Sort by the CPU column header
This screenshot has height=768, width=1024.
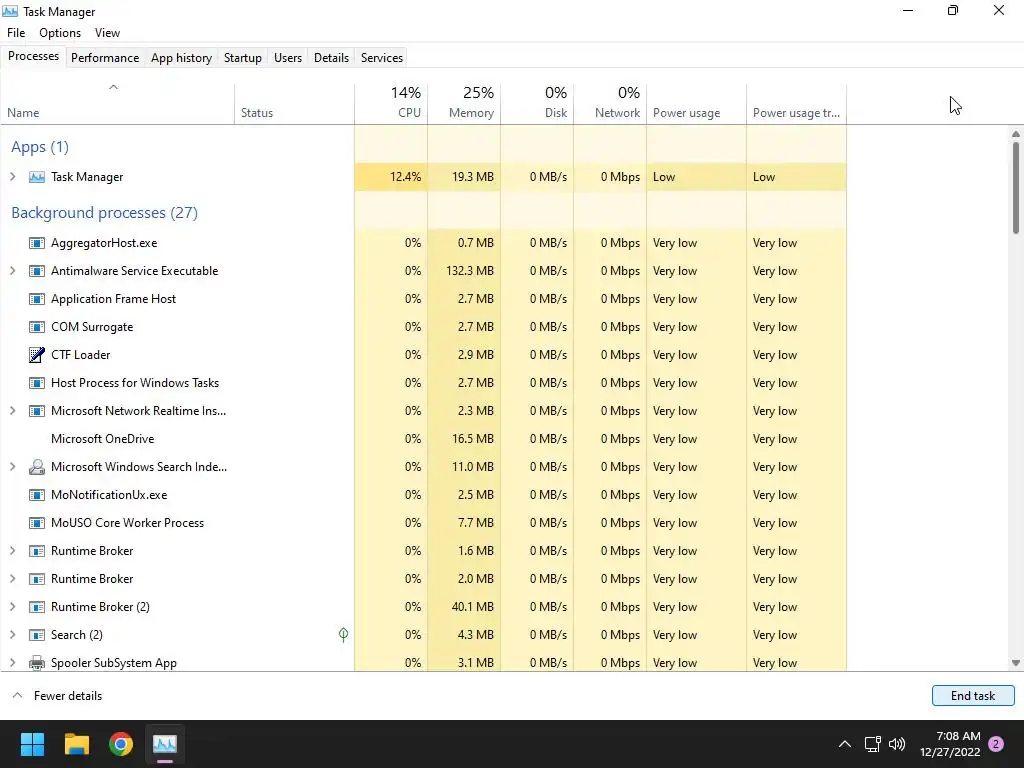[x=391, y=104]
